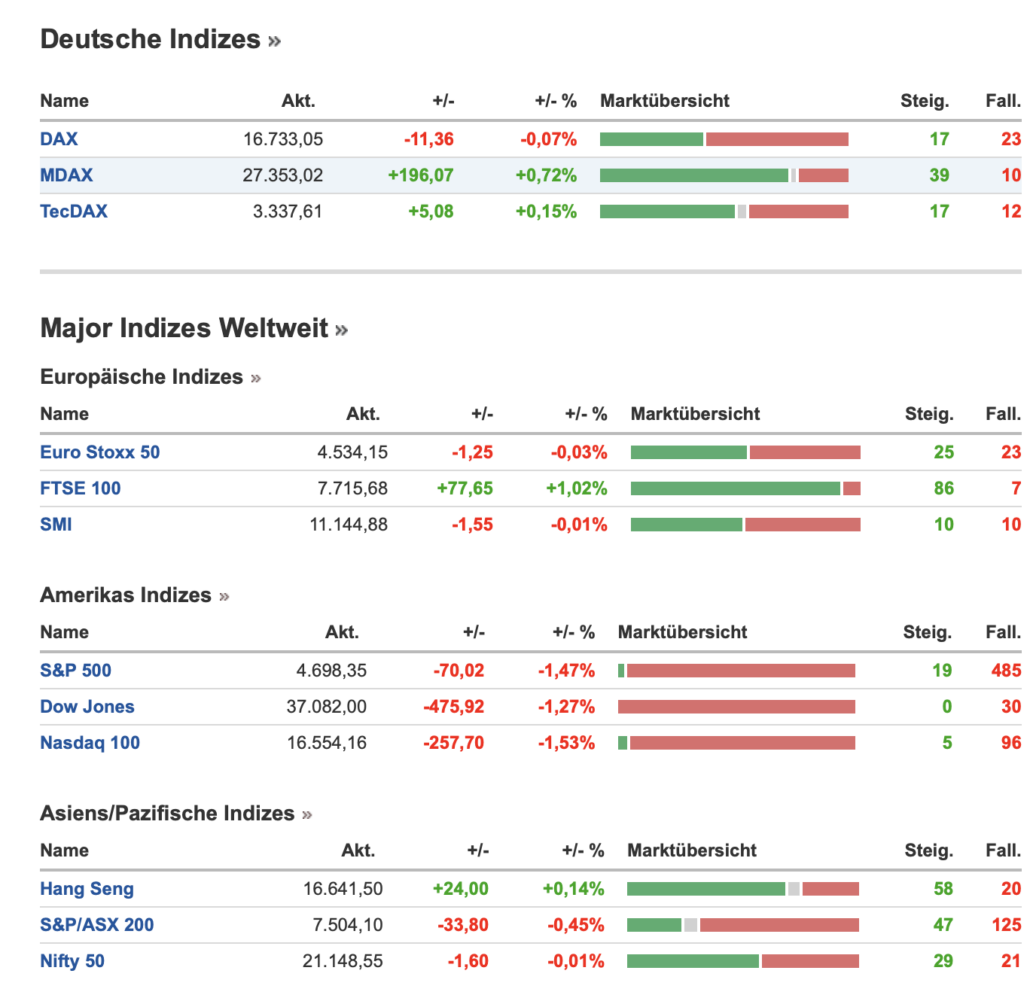Click the FTSE 100 market overview bar
The width and height of the screenshot is (1030, 1004).
click(746, 489)
